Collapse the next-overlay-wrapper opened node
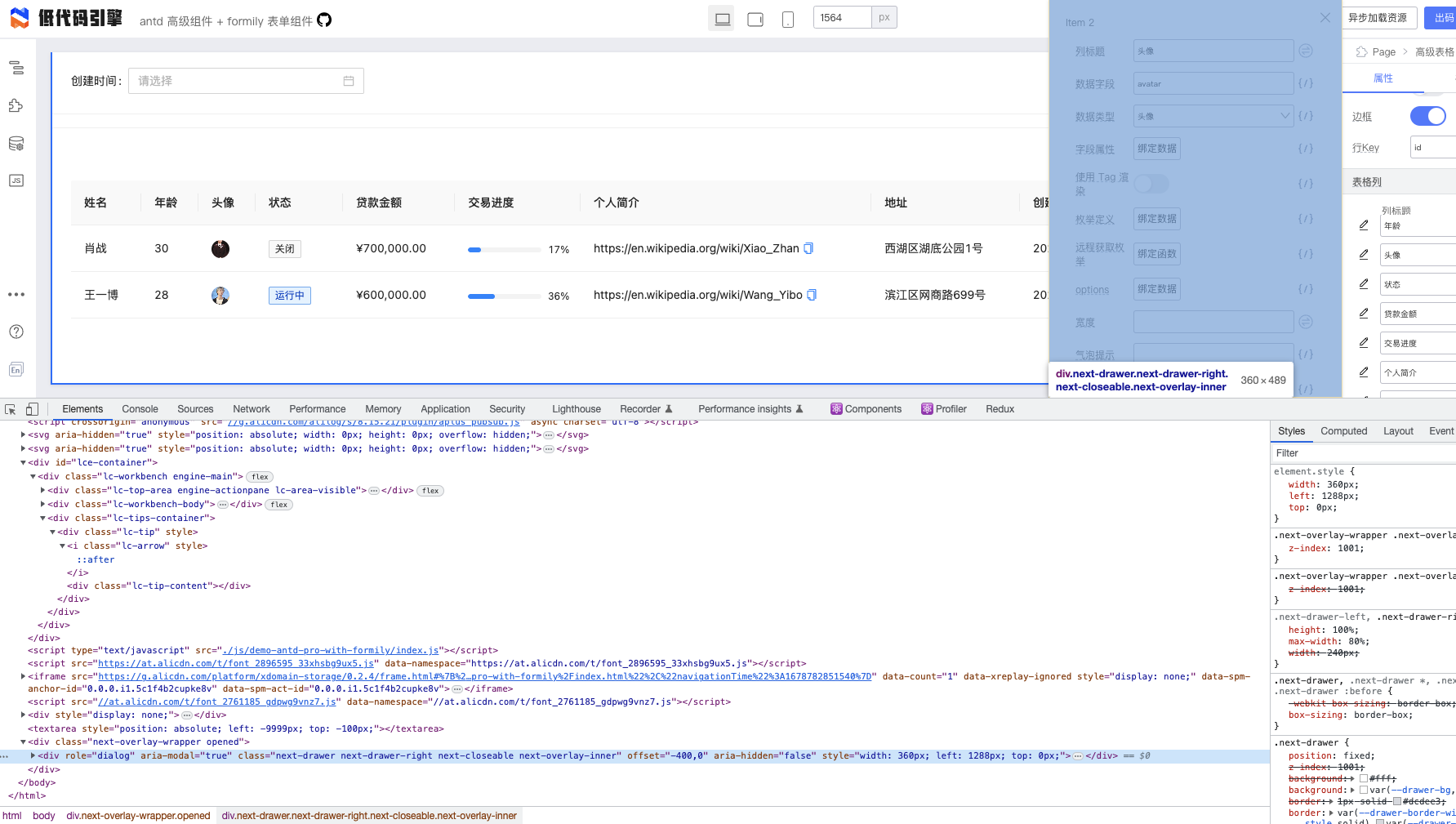Screen dimensions: 1456x824 (x=23, y=742)
